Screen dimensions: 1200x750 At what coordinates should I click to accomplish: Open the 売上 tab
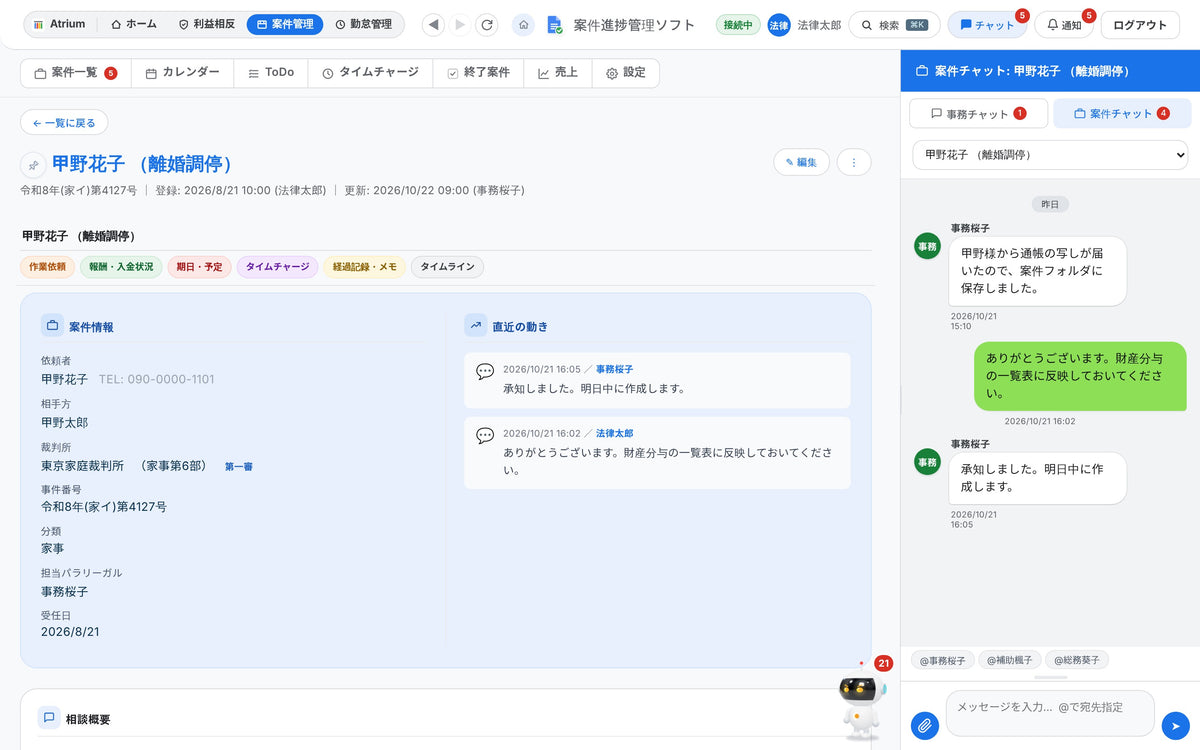point(558,73)
